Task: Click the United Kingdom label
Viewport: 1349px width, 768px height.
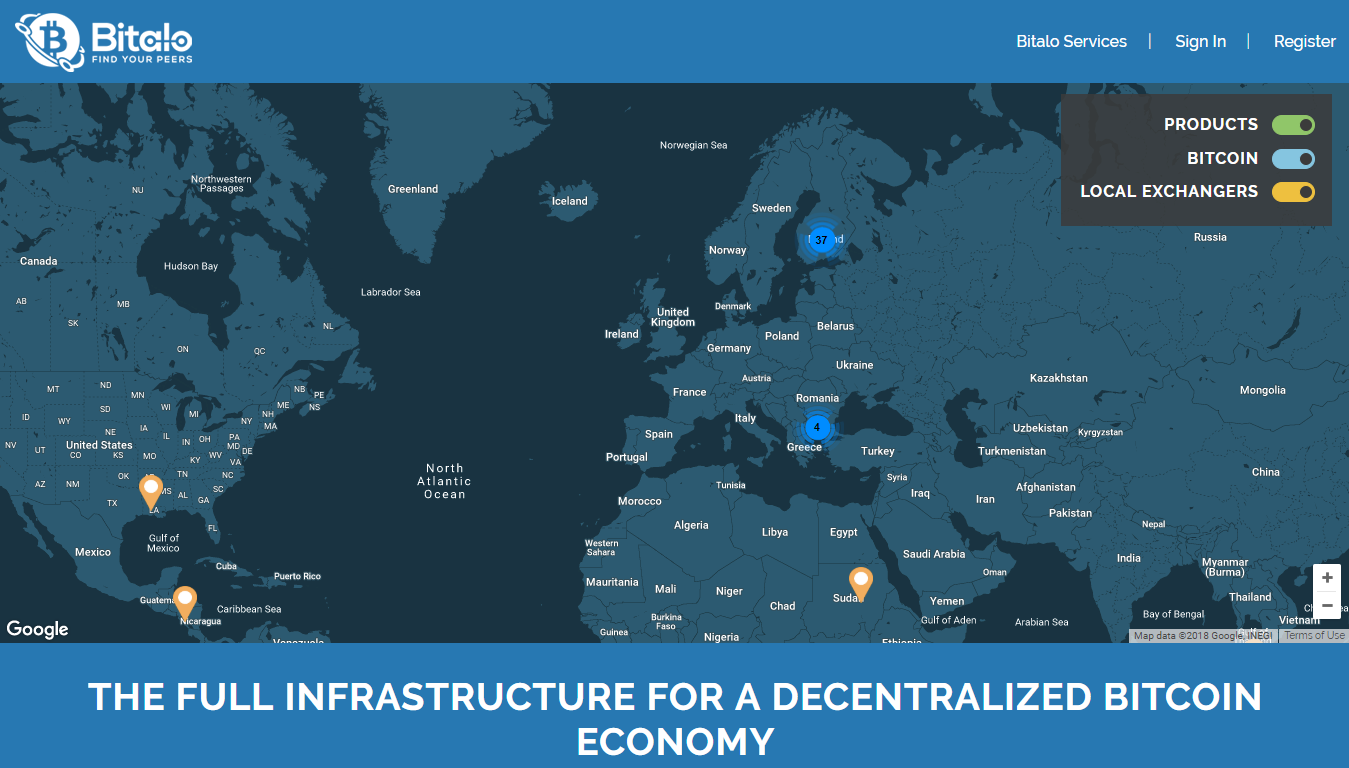Action: [673, 317]
